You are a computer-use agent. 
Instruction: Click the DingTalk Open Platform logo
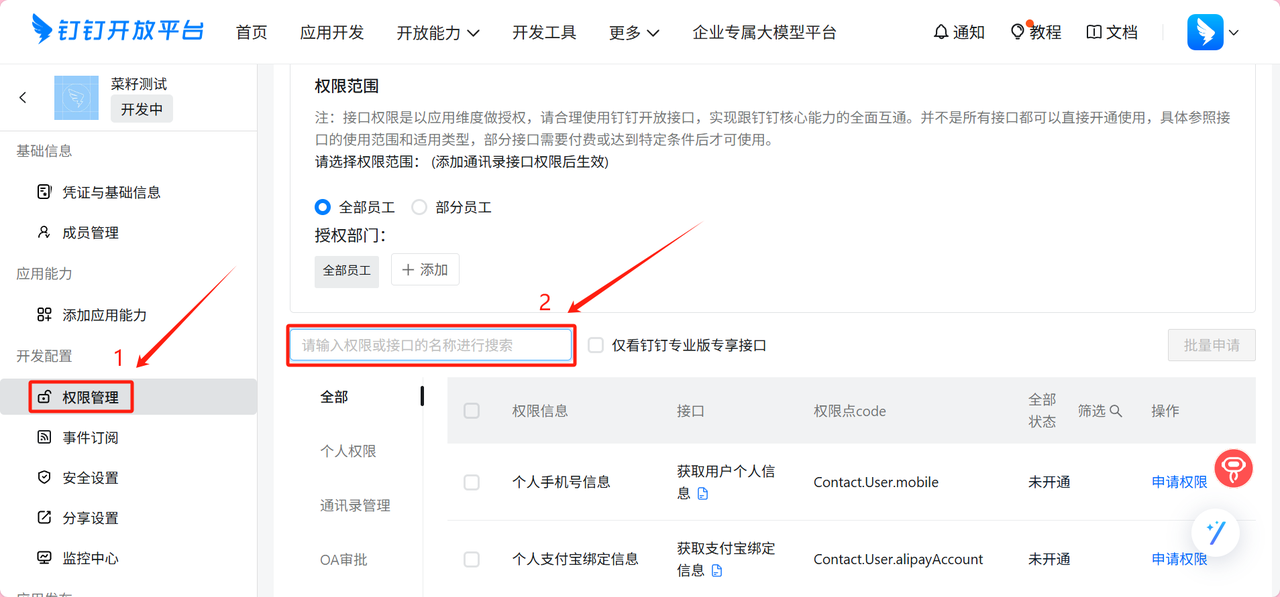tap(117, 31)
